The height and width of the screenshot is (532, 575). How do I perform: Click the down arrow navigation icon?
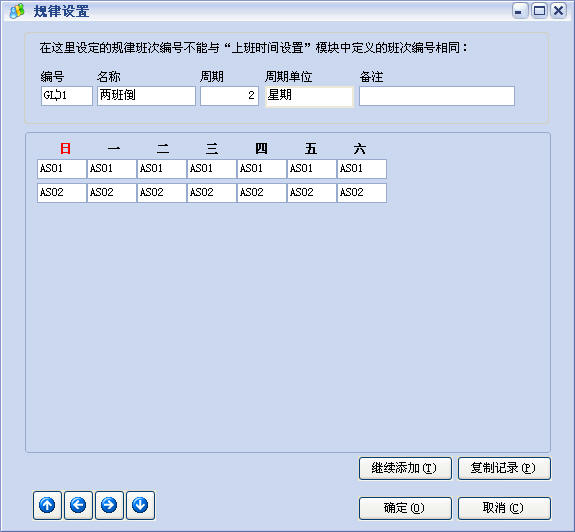point(140,506)
